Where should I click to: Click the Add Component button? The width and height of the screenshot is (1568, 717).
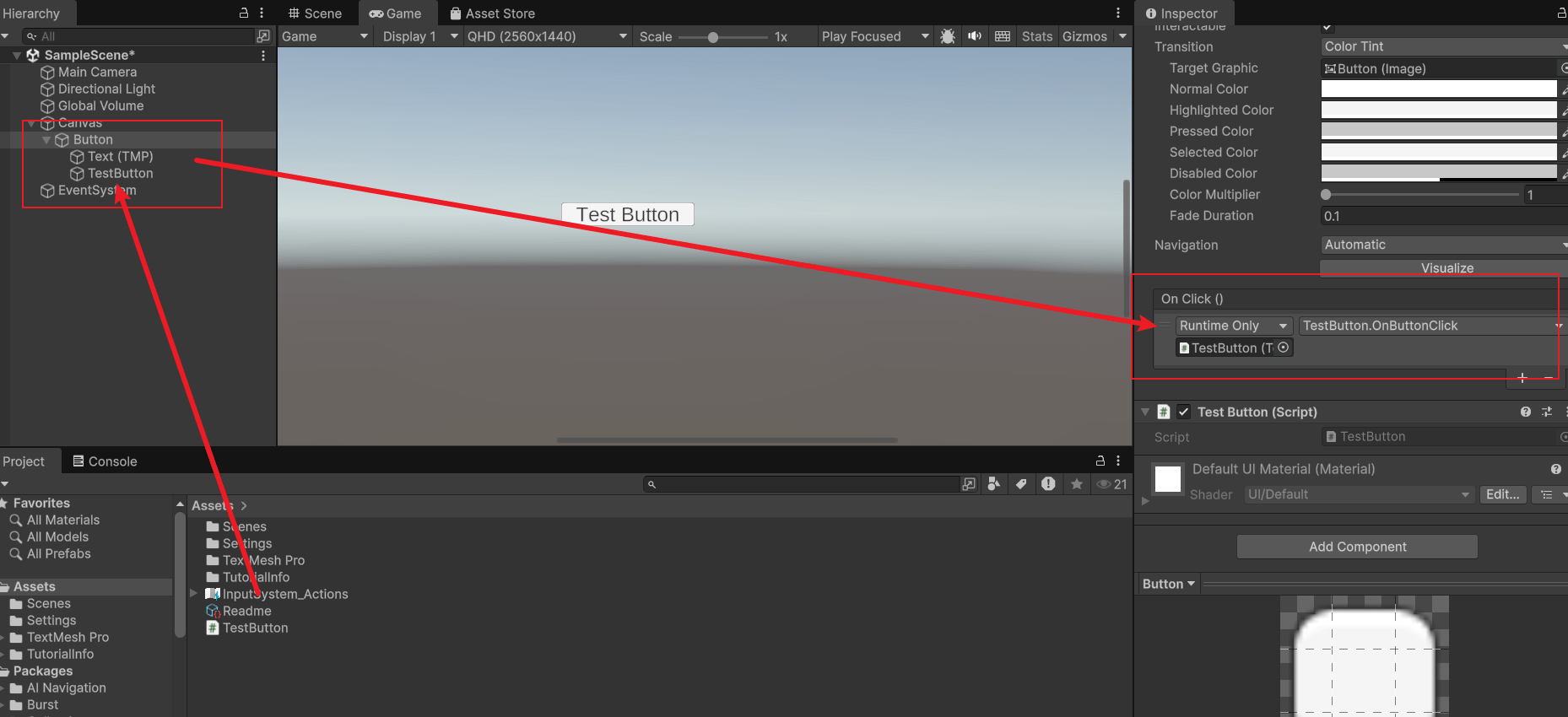coord(1357,547)
